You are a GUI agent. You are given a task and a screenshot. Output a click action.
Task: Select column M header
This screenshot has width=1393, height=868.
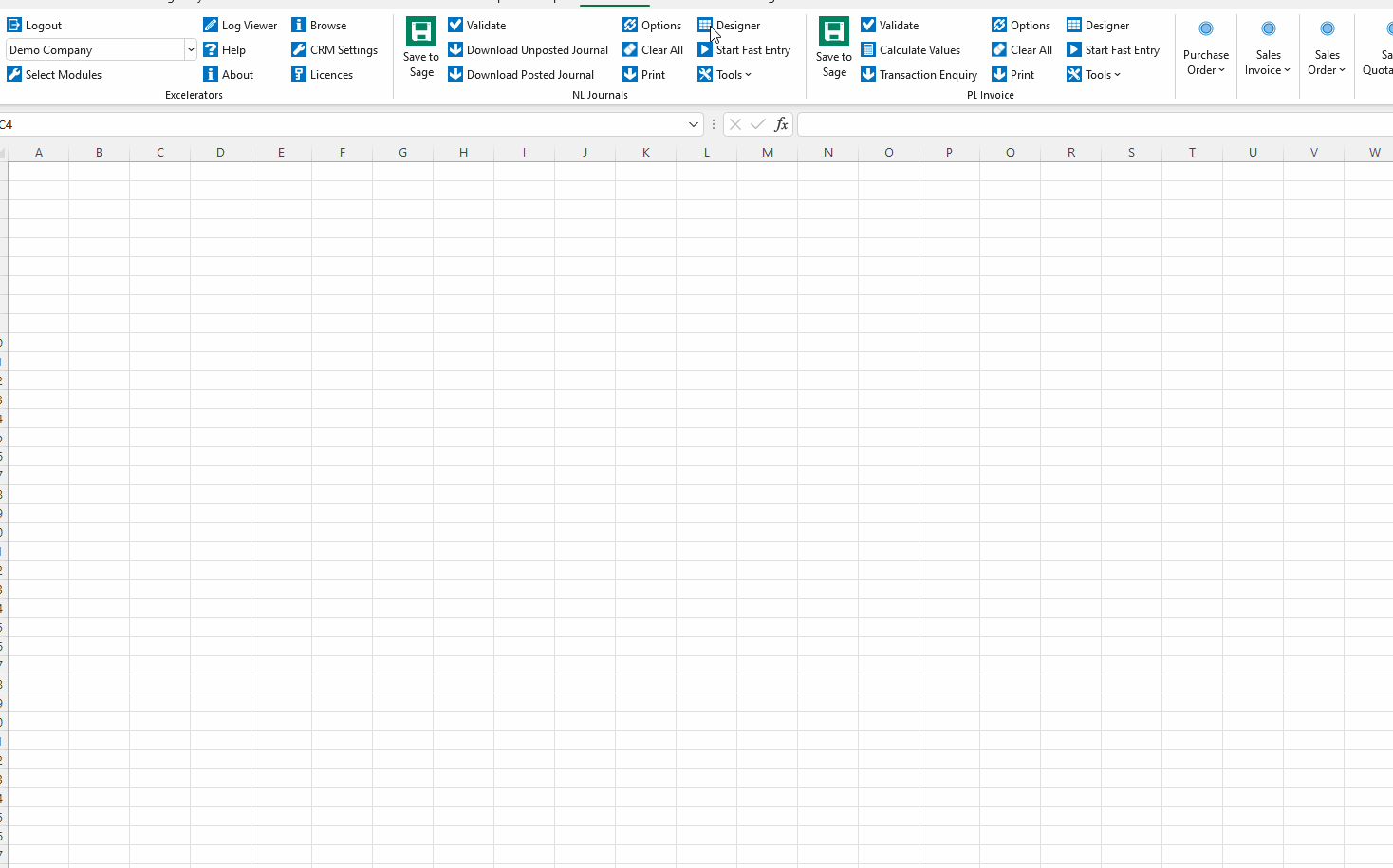click(768, 152)
